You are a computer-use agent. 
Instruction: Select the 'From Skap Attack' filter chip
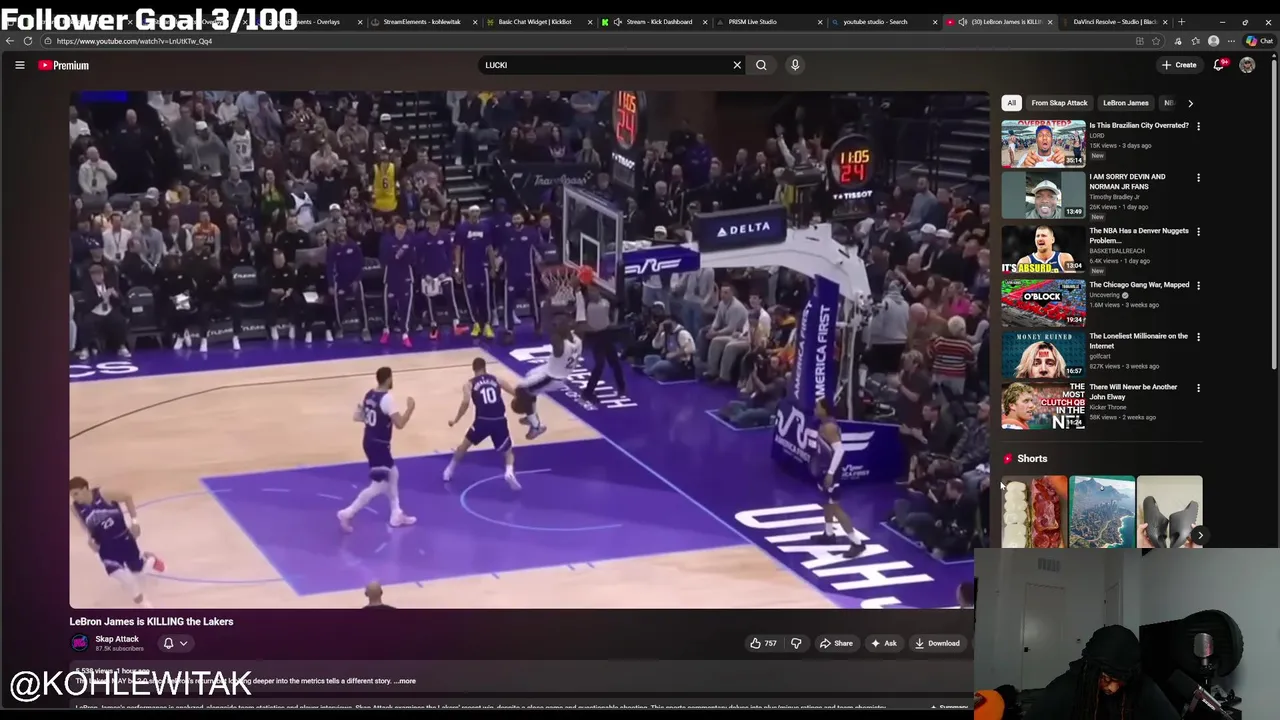click(x=1059, y=103)
